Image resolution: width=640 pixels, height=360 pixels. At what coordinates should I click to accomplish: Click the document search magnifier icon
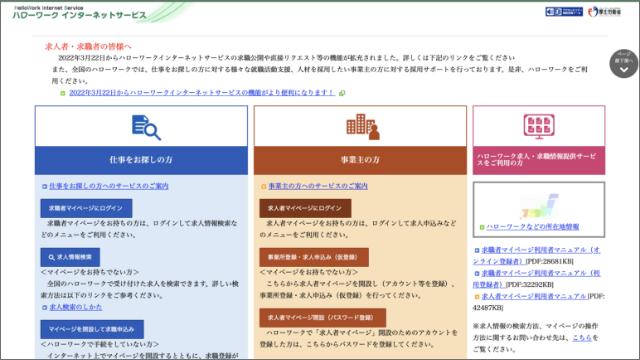146,127
